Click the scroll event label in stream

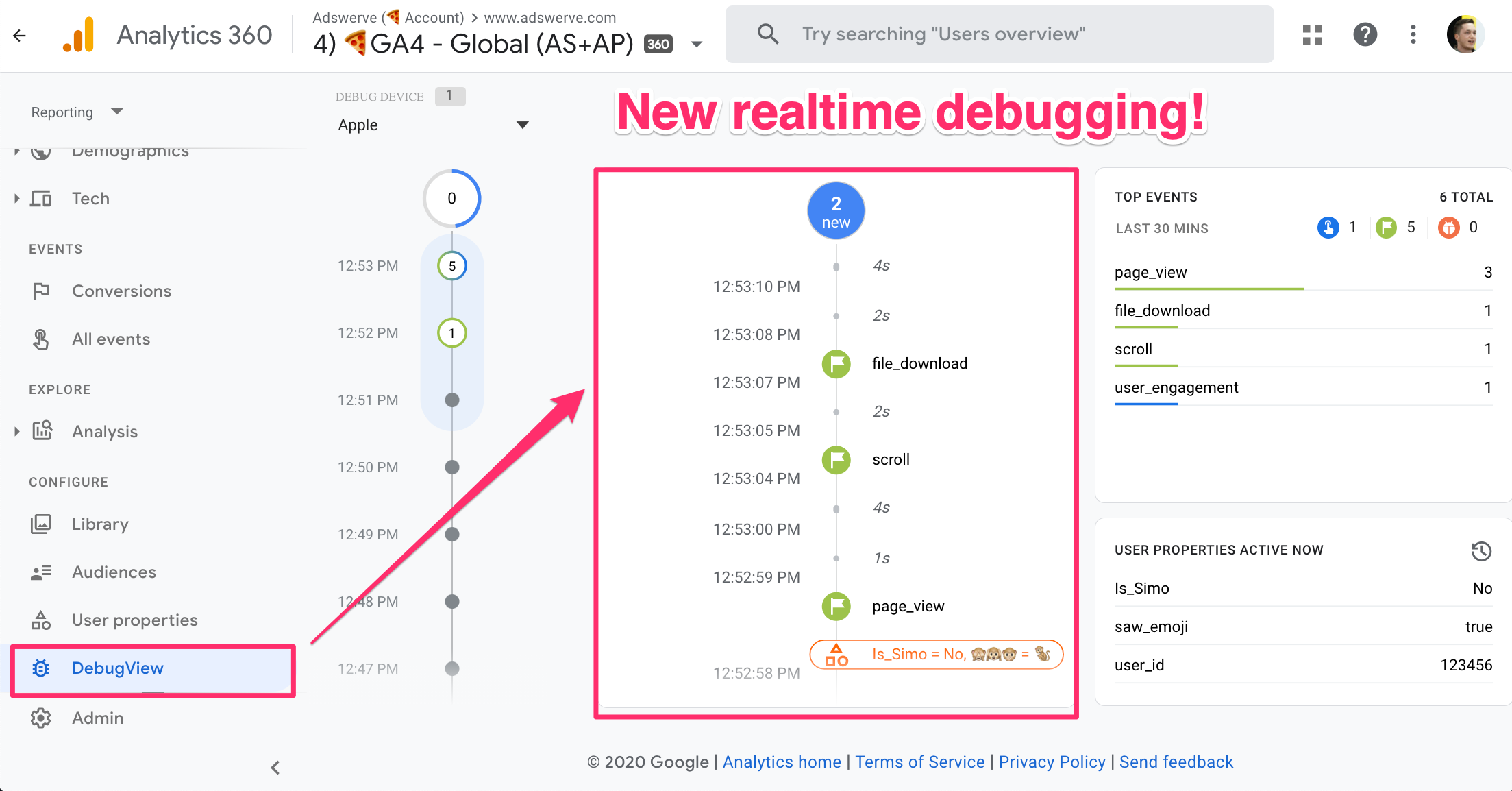(x=891, y=460)
